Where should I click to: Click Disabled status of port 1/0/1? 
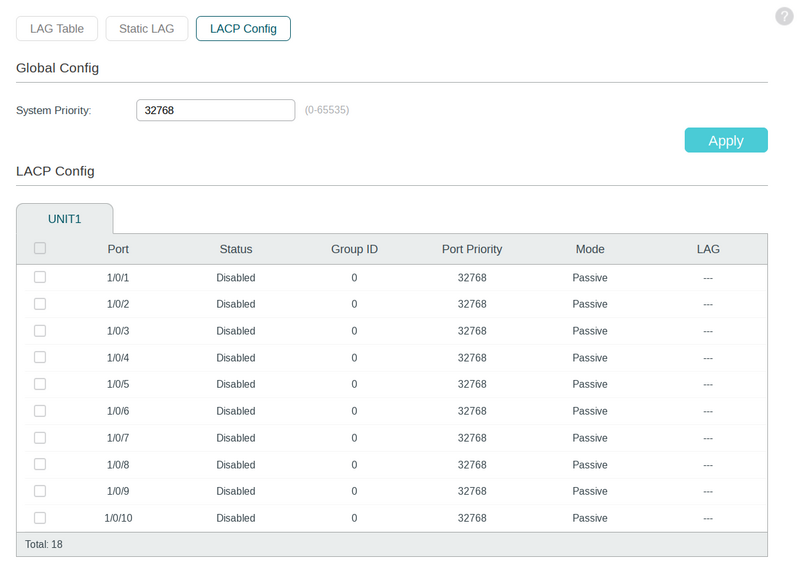click(236, 278)
